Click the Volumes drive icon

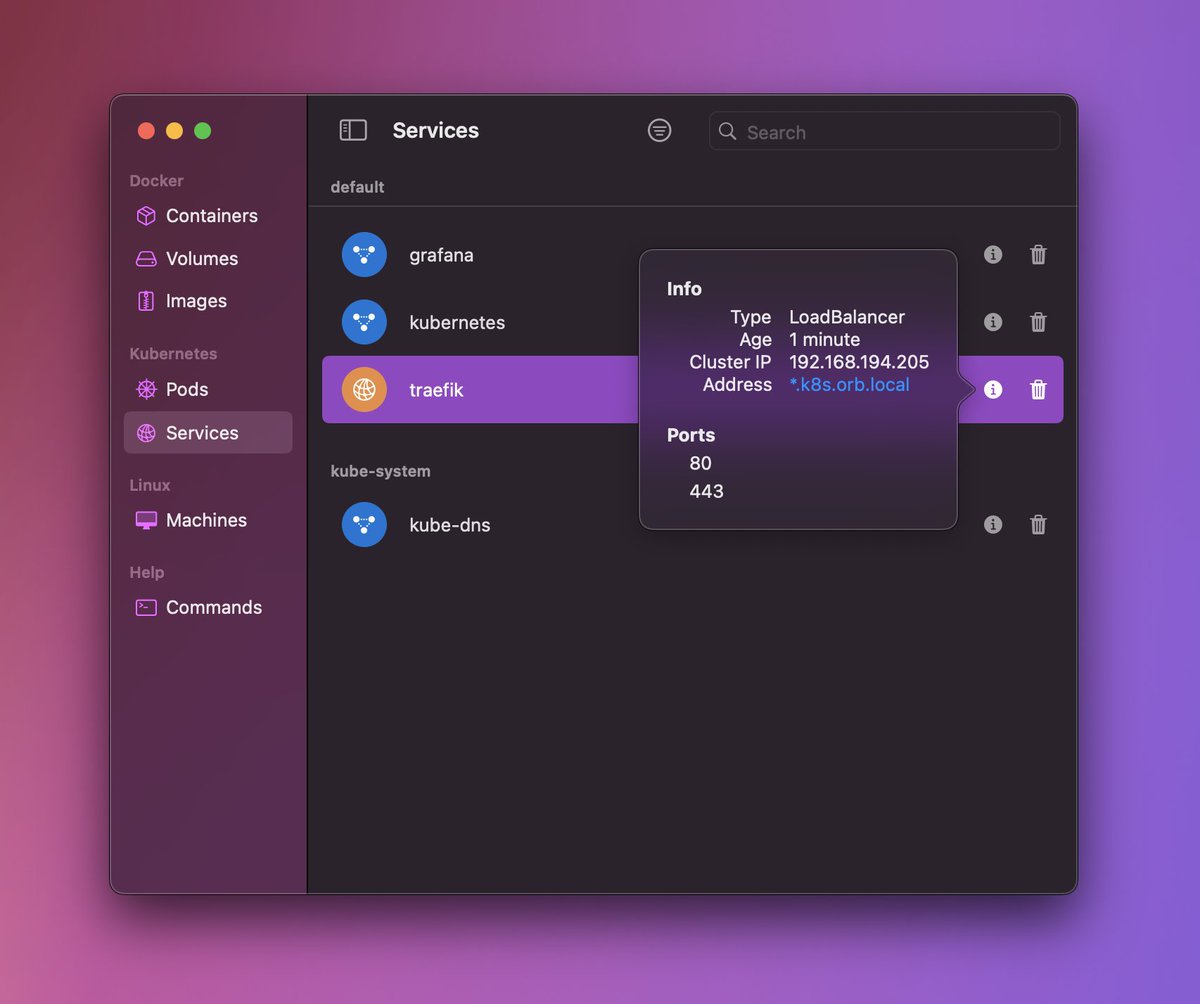[146, 259]
